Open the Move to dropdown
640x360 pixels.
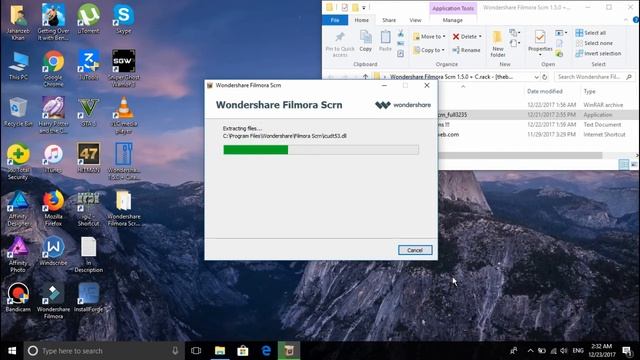429,36
